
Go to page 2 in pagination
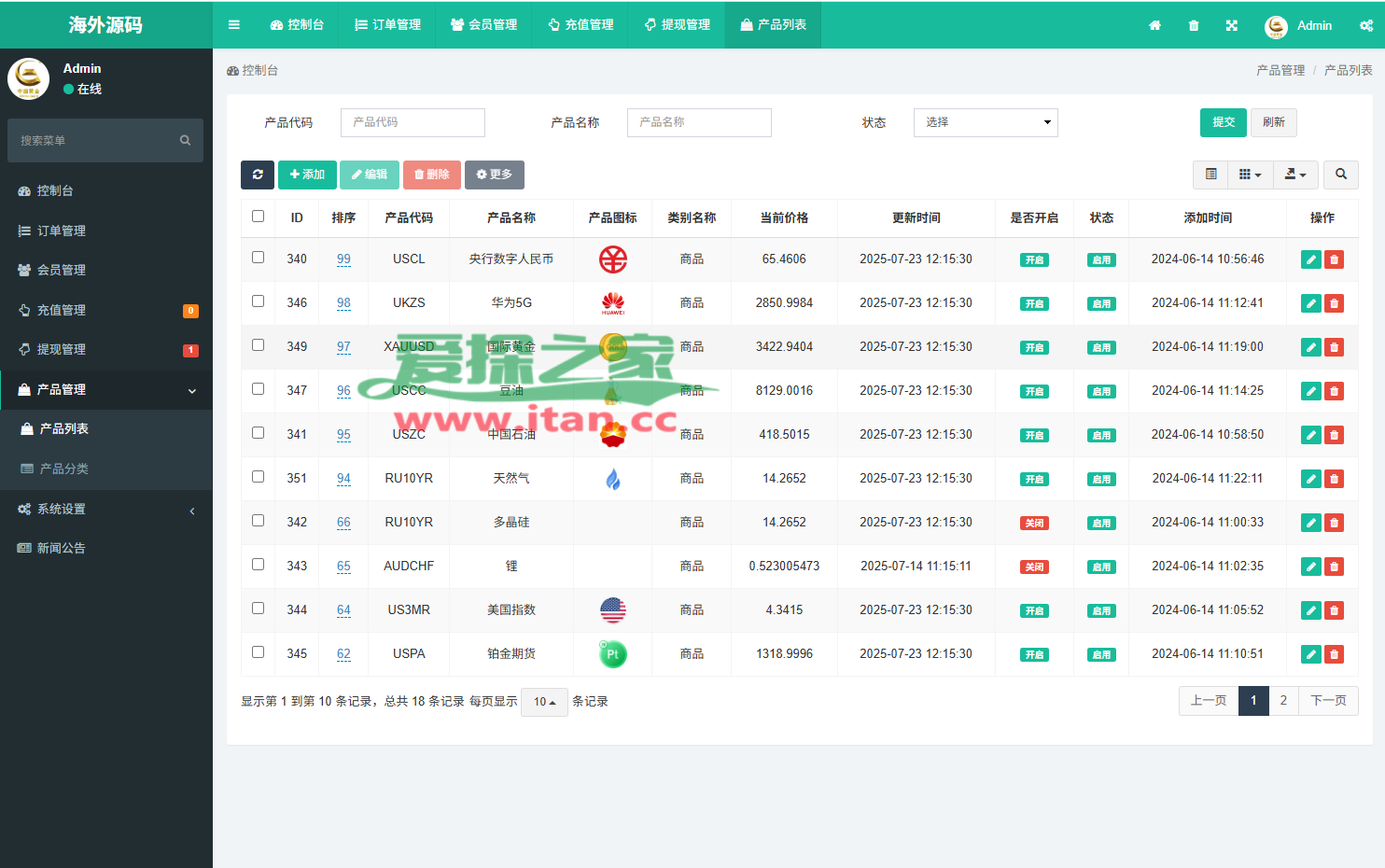point(1283,701)
